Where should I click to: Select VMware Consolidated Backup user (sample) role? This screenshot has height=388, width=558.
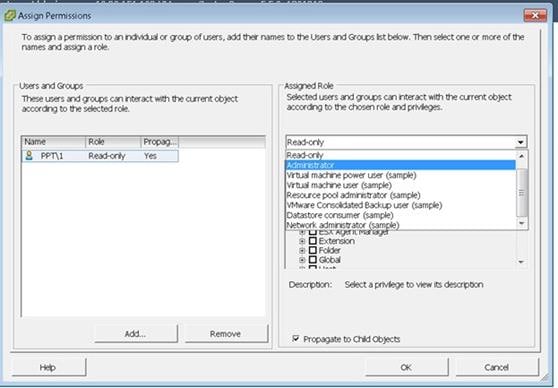pyautogui.click(x=400, y=205)
